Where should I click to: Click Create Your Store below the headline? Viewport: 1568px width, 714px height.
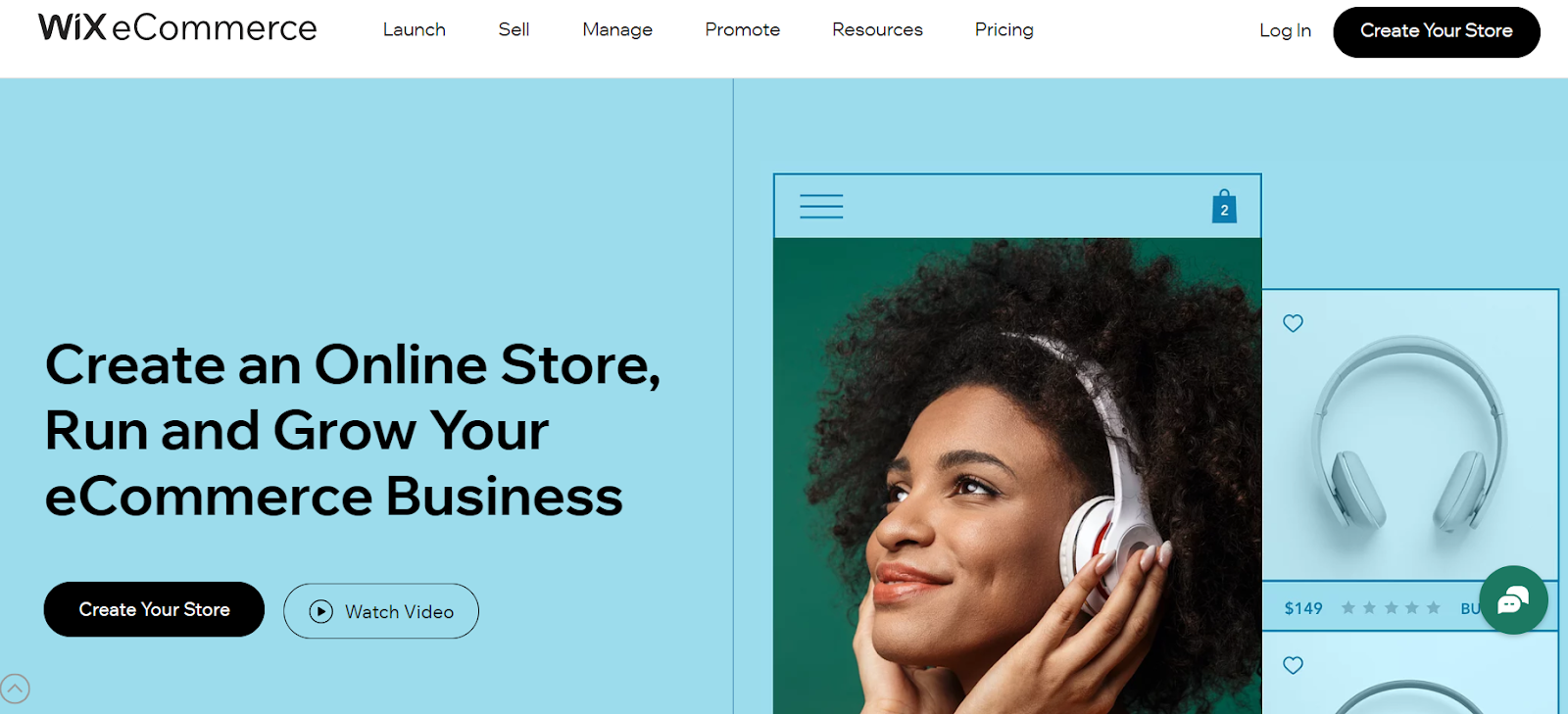(154, 609)
